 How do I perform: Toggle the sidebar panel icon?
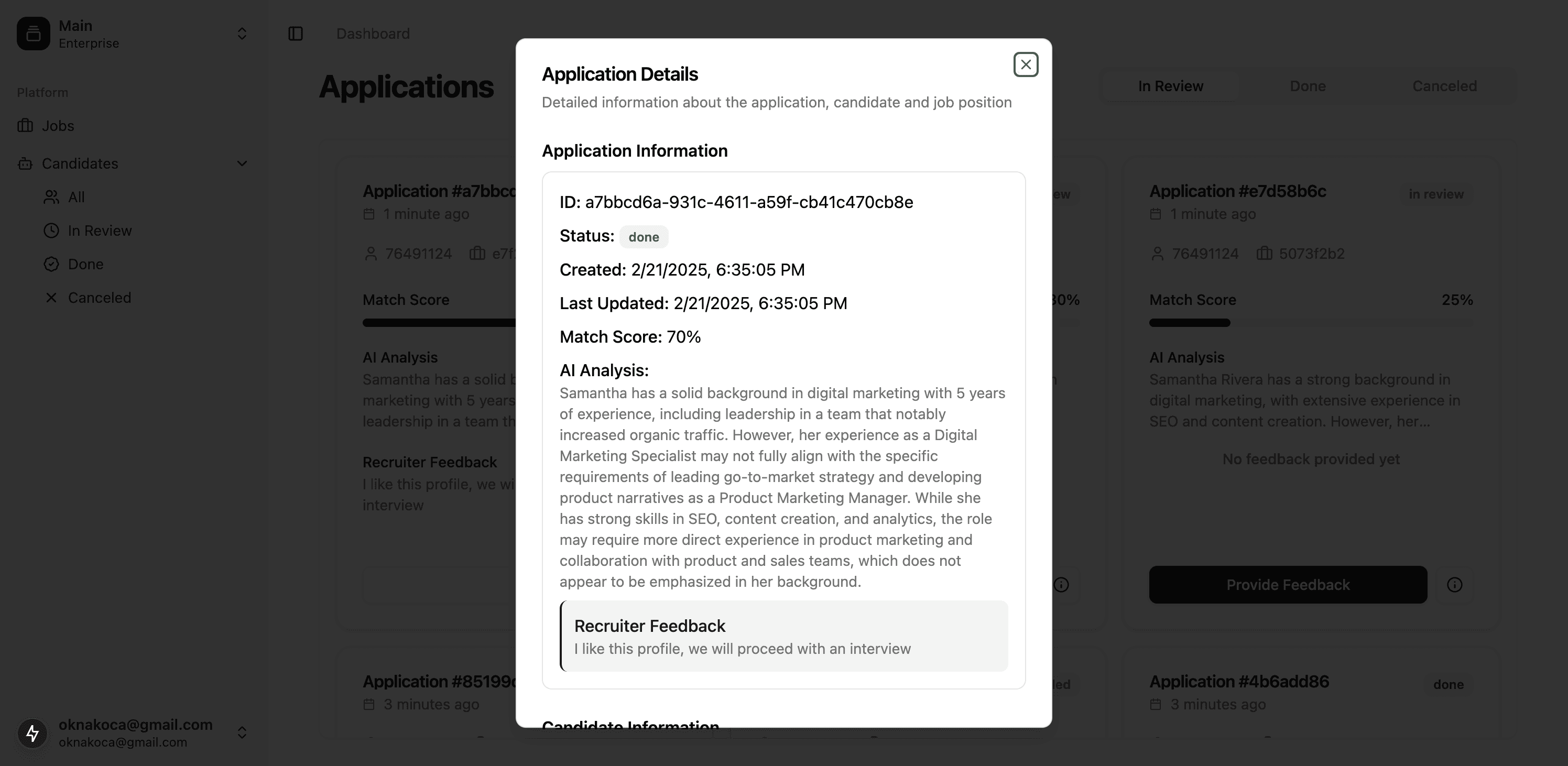[295, 34]
